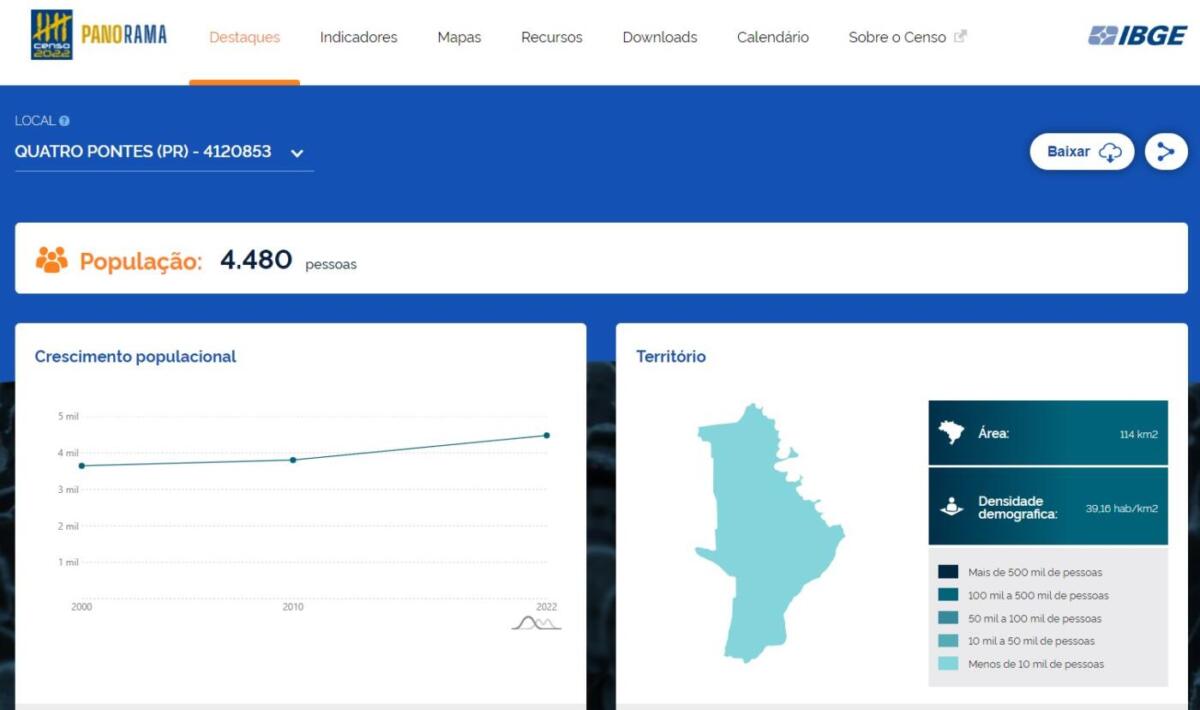1200x710 pixels.
Task: Click the 2022 data point on the chart
Action: (x=547, y=435)
